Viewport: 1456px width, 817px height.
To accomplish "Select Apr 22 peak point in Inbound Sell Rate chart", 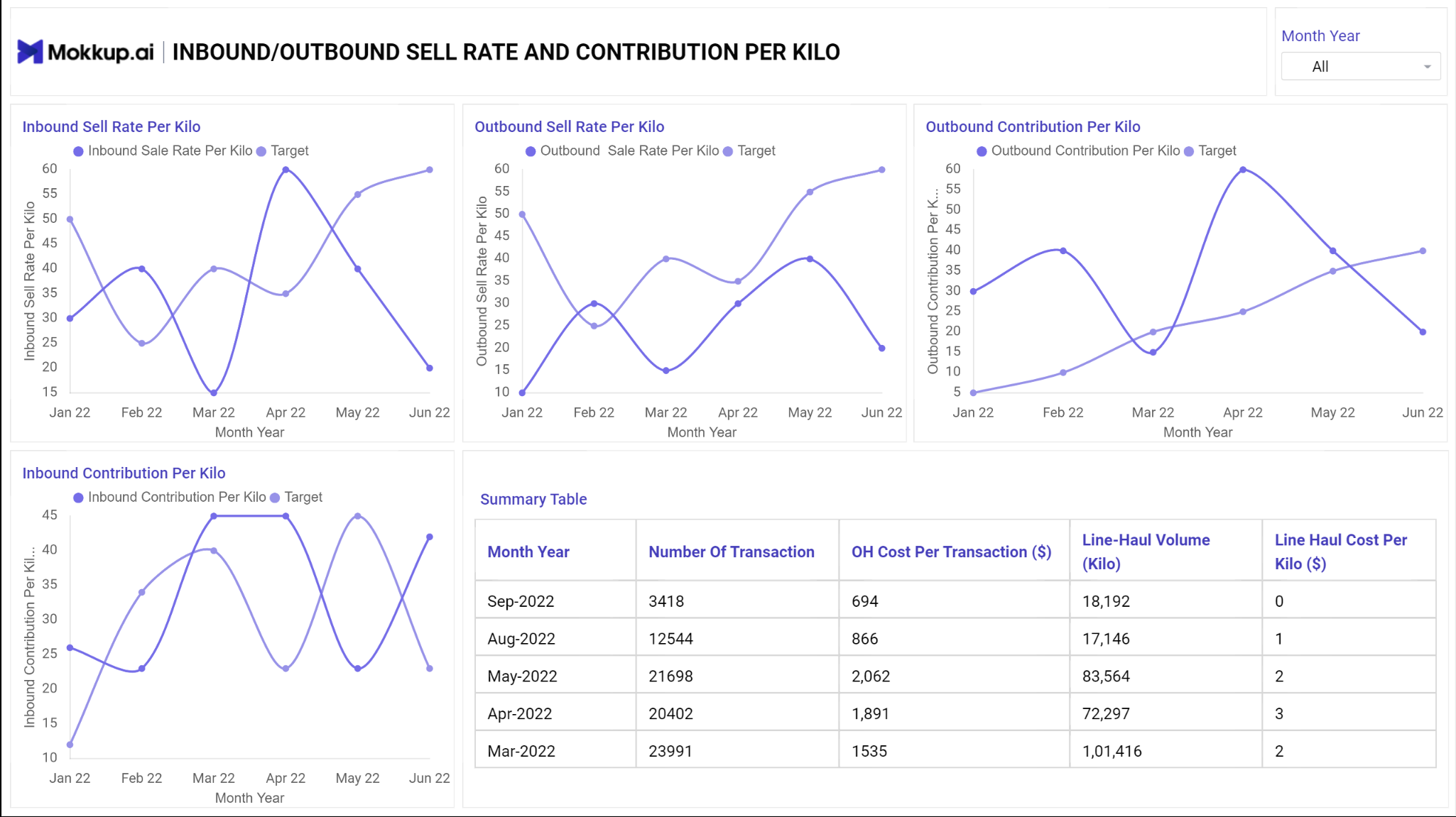I will (x=286, y=170).
